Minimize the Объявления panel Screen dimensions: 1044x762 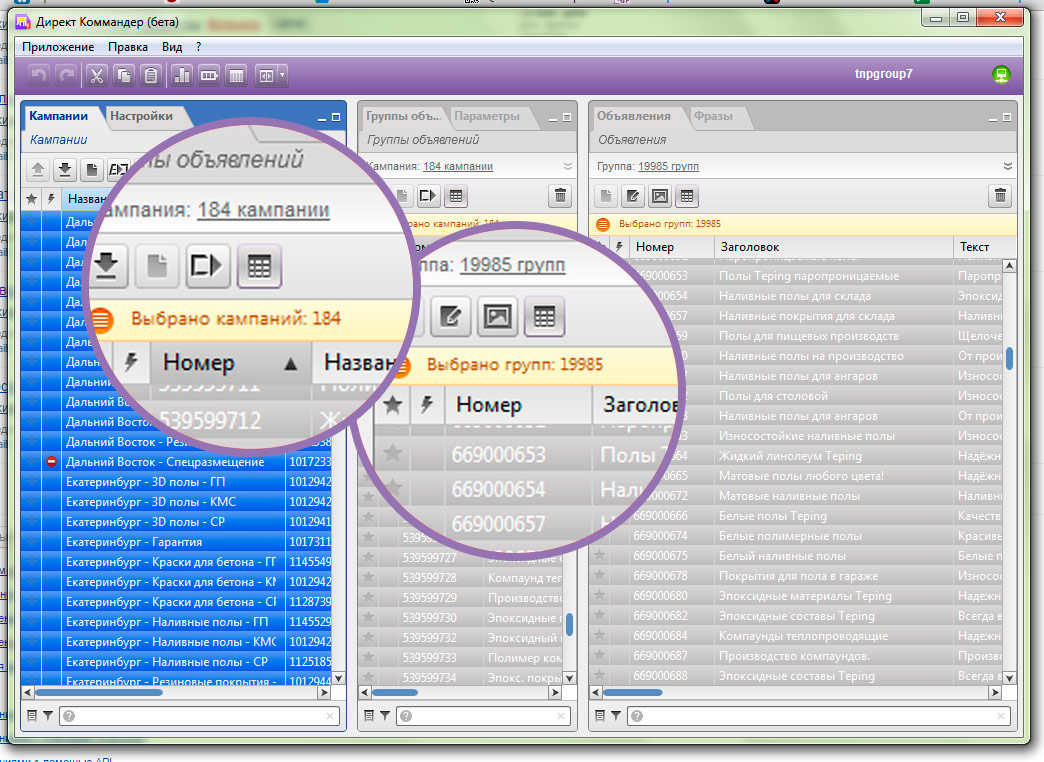[x=993, y=118]
